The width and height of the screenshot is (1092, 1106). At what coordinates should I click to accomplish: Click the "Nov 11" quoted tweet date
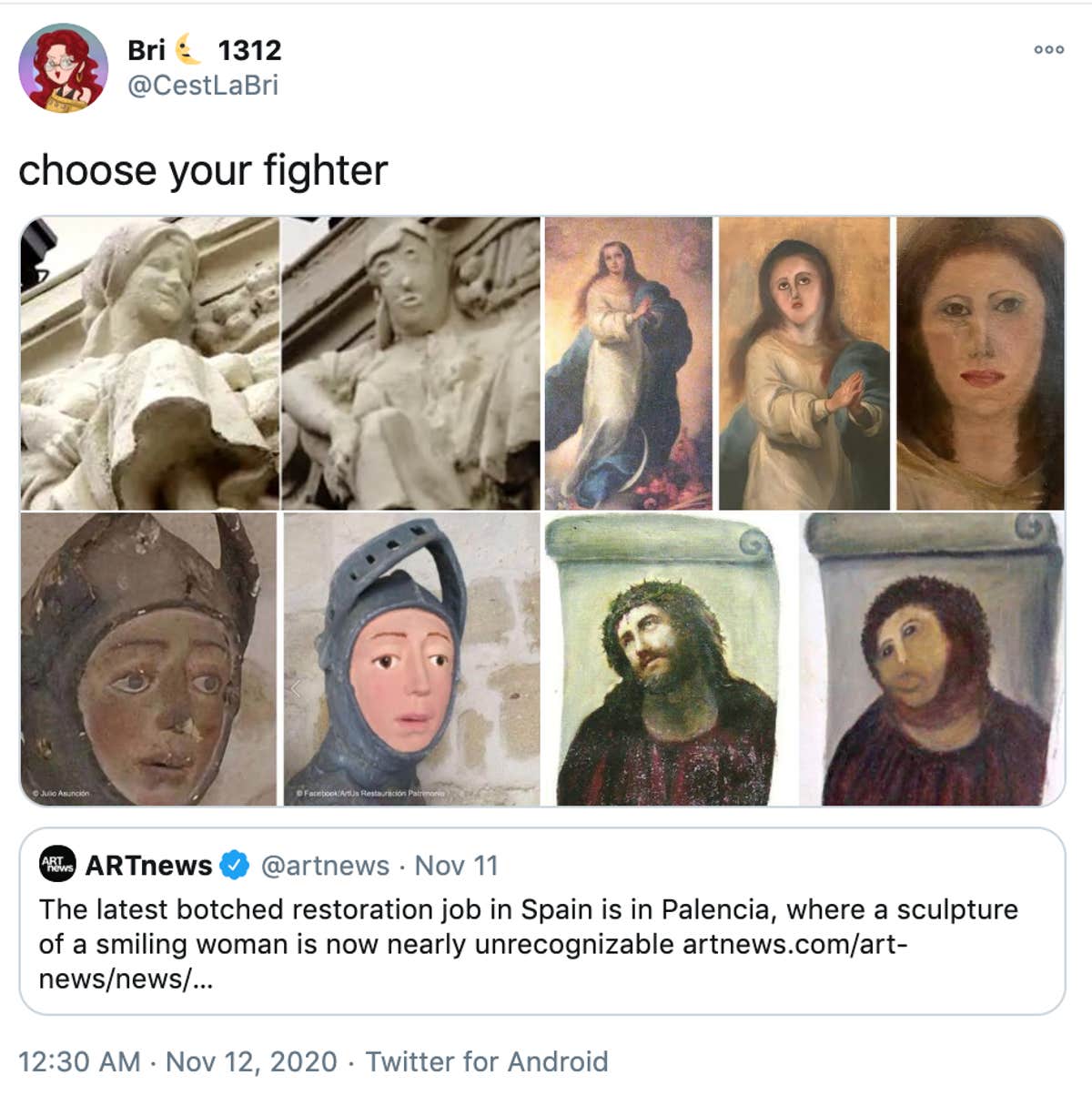457,865
